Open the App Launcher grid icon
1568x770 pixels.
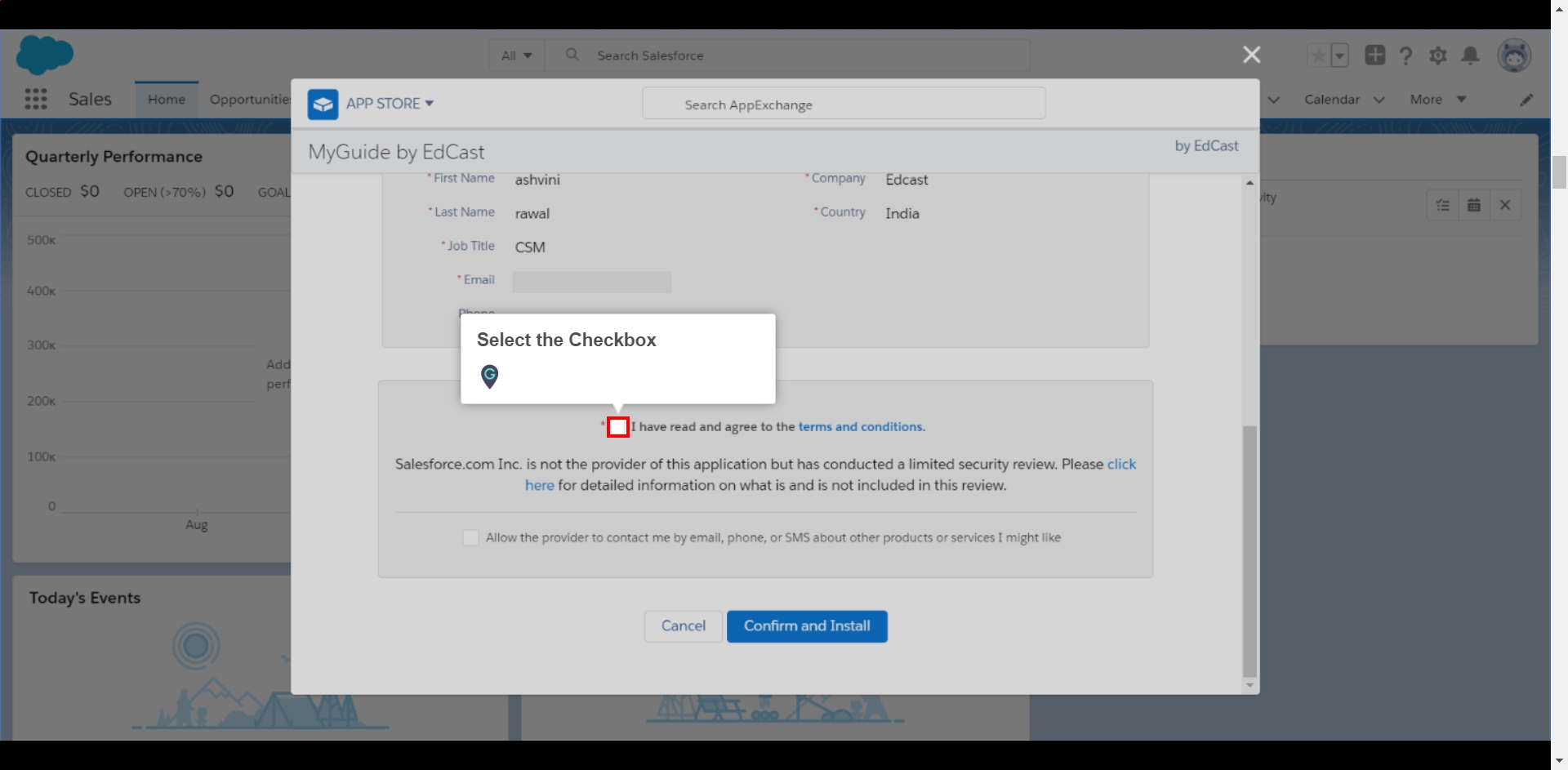coord(35,99)
